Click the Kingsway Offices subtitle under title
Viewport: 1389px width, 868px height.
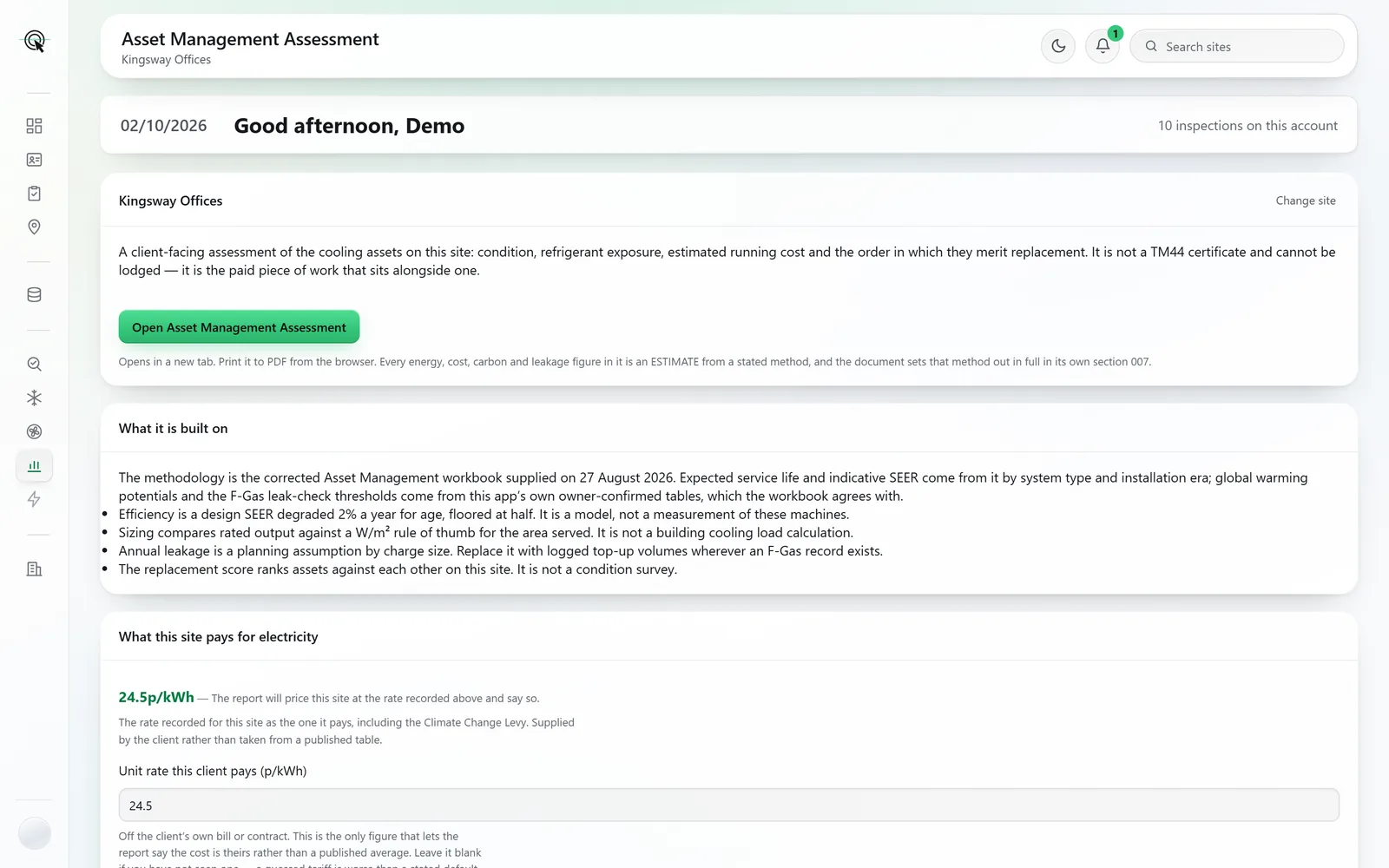(x=166, y=60)
